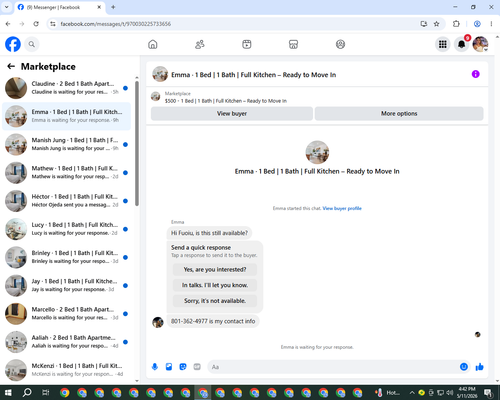500x400 pixels.
Task: Open Manish Jung conversation
Action: [67, 144]
